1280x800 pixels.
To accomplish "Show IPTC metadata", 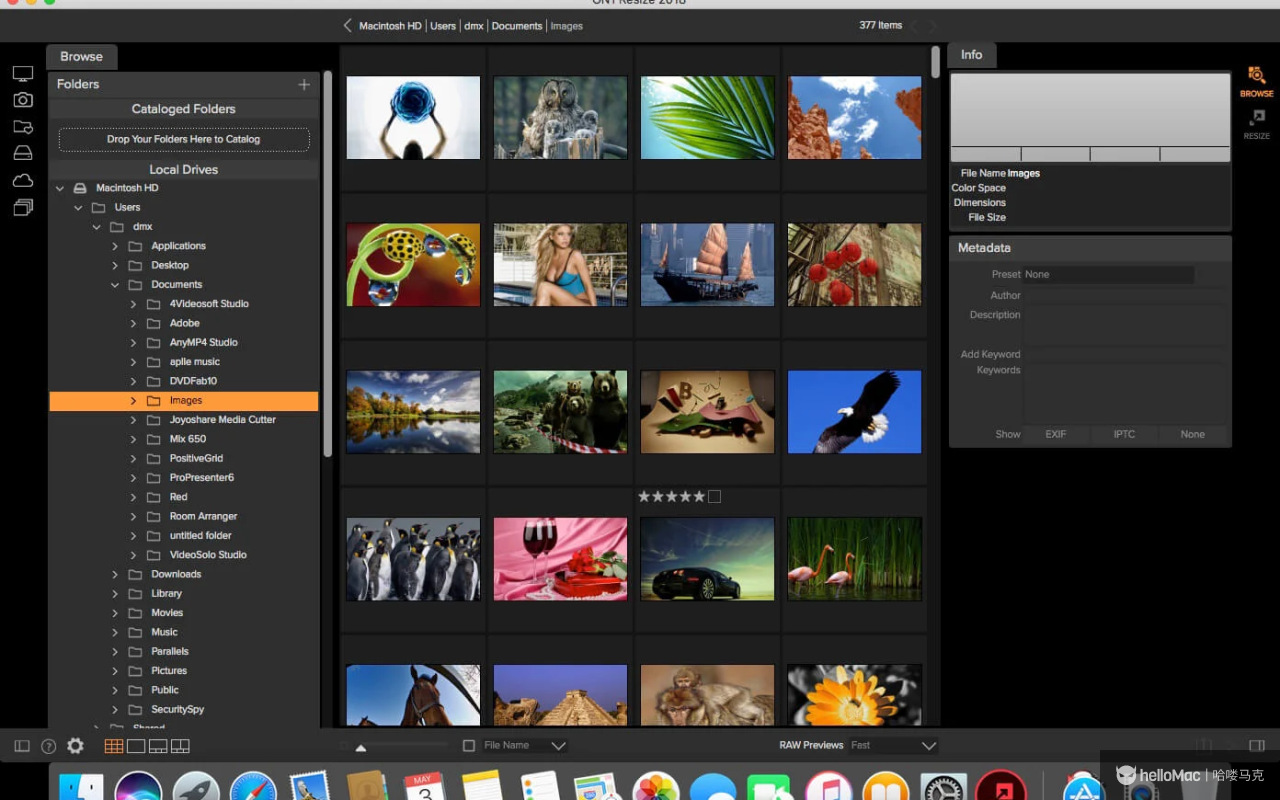I will click(x=1124, y=434).
